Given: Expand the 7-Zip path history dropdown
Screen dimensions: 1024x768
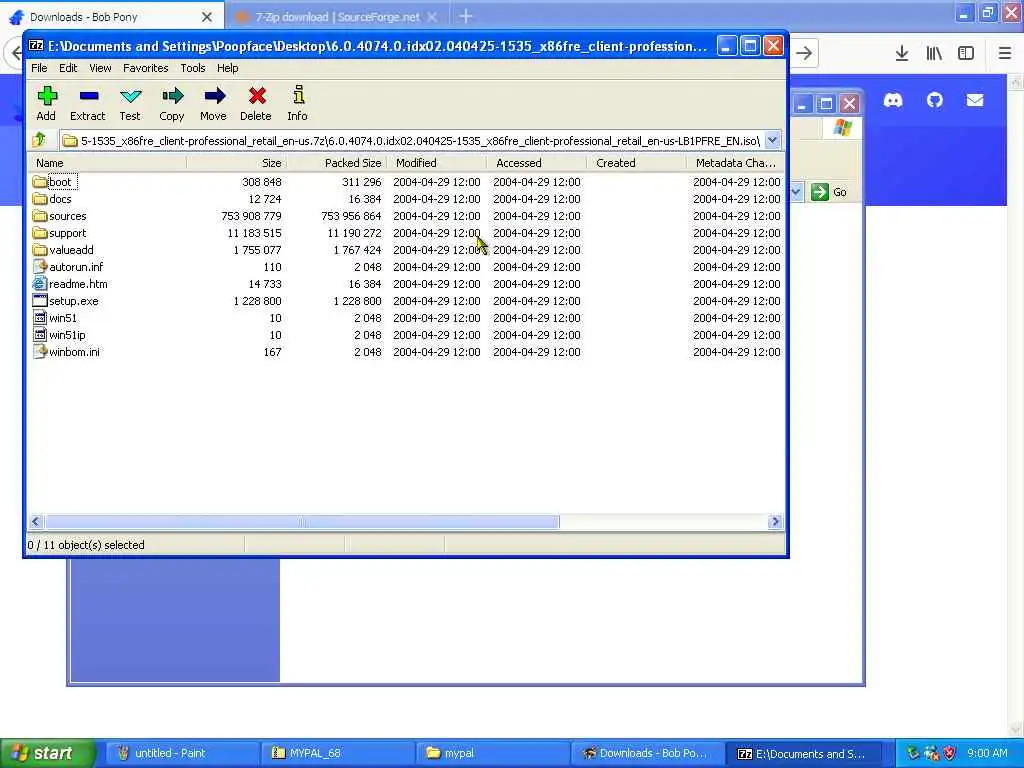Looking at the screenshot, I should coord(773,140).
